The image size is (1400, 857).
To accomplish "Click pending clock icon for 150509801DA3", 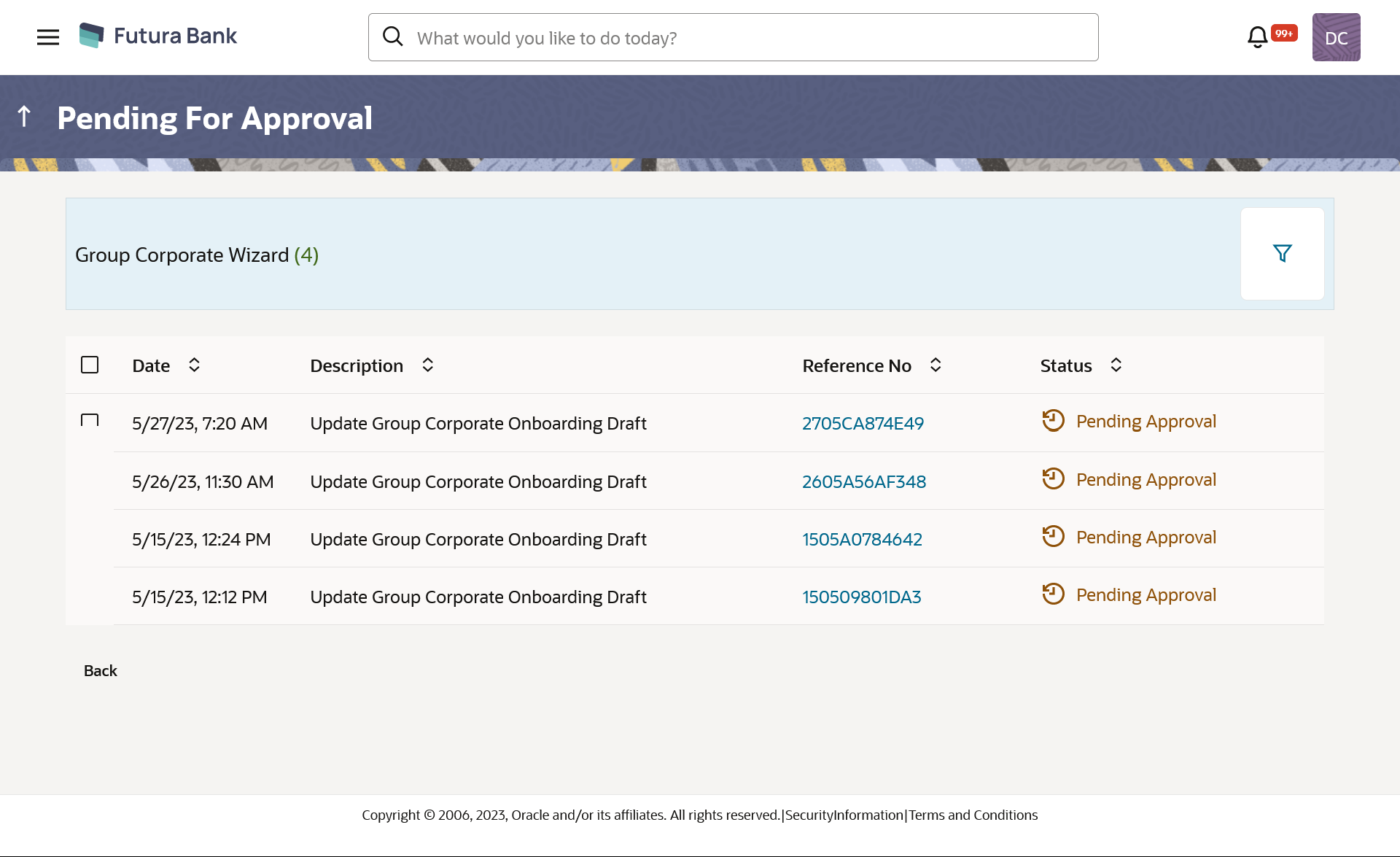I will (1053, 594).
